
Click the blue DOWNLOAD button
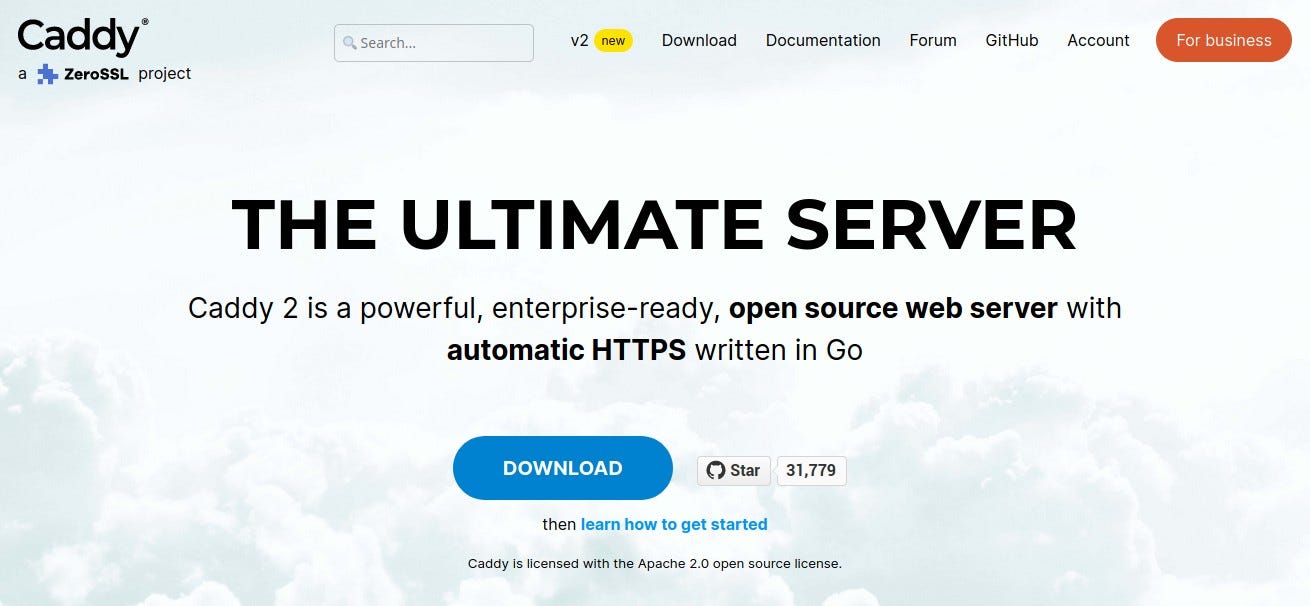pos(563,468)
